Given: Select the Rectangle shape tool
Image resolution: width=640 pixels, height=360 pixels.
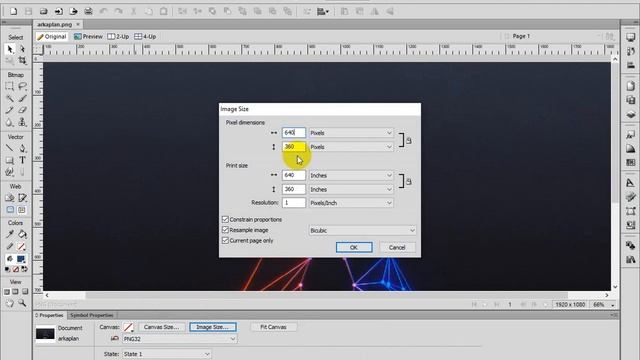Looking at the screenshot, I should tap(10, 160).
